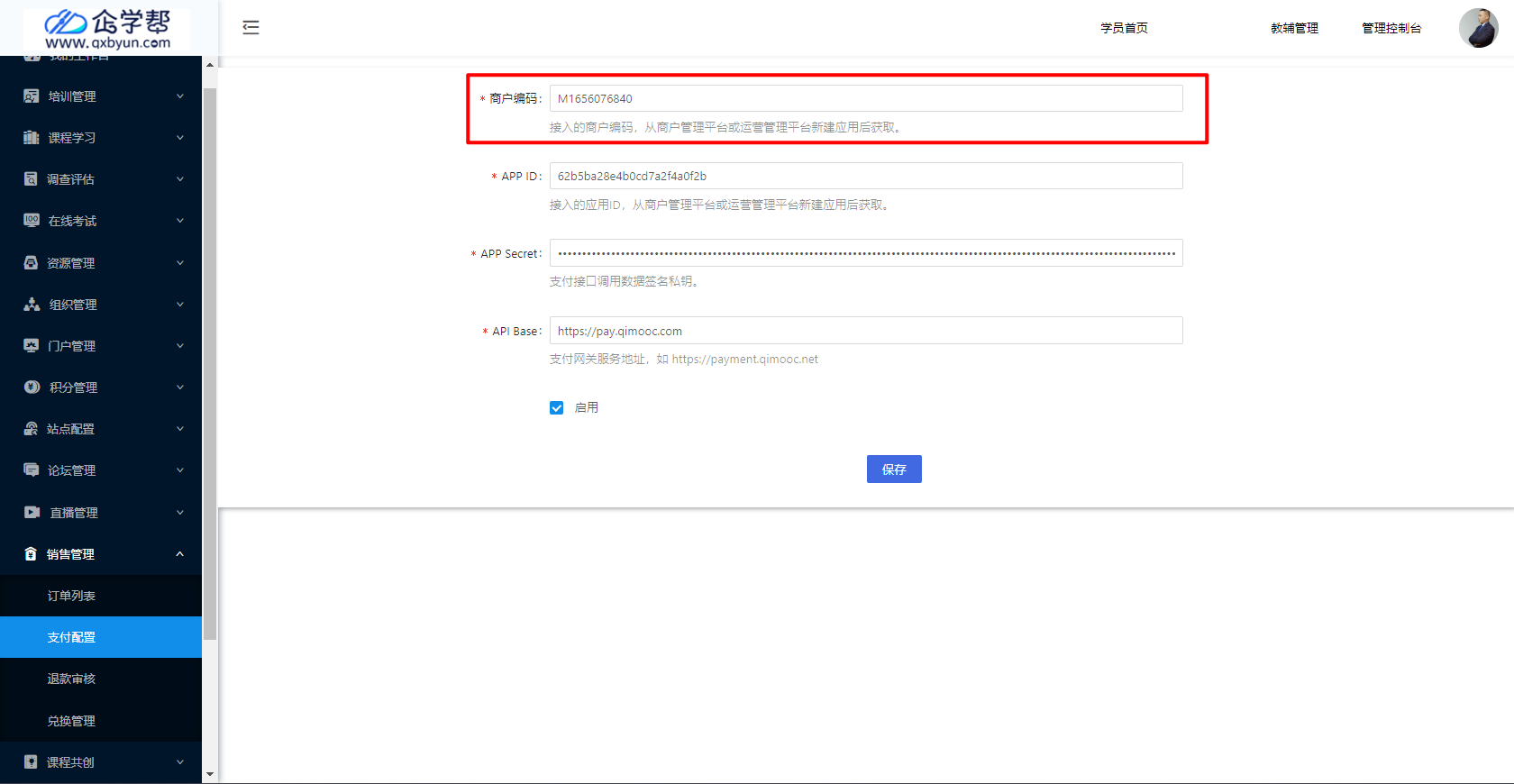Click the API Base URL input field
The width and height of the screenshot is (1514, 784).
865,331
